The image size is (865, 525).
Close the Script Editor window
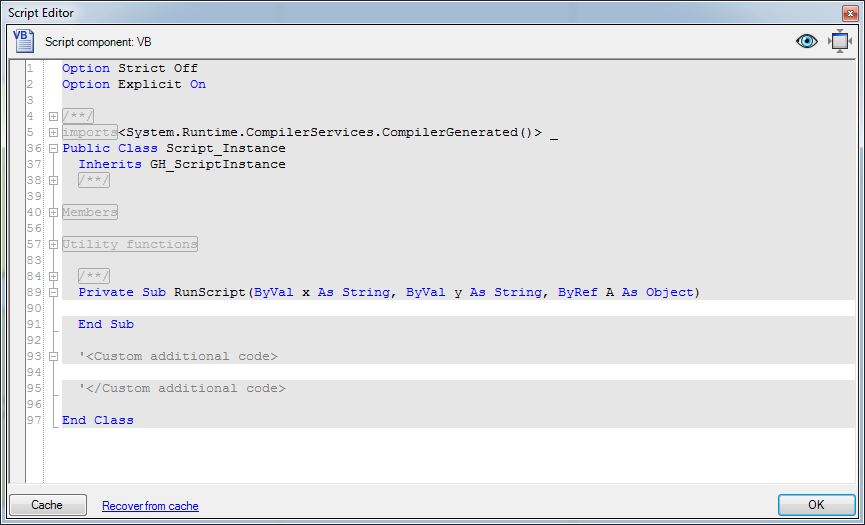click(848, 13)
